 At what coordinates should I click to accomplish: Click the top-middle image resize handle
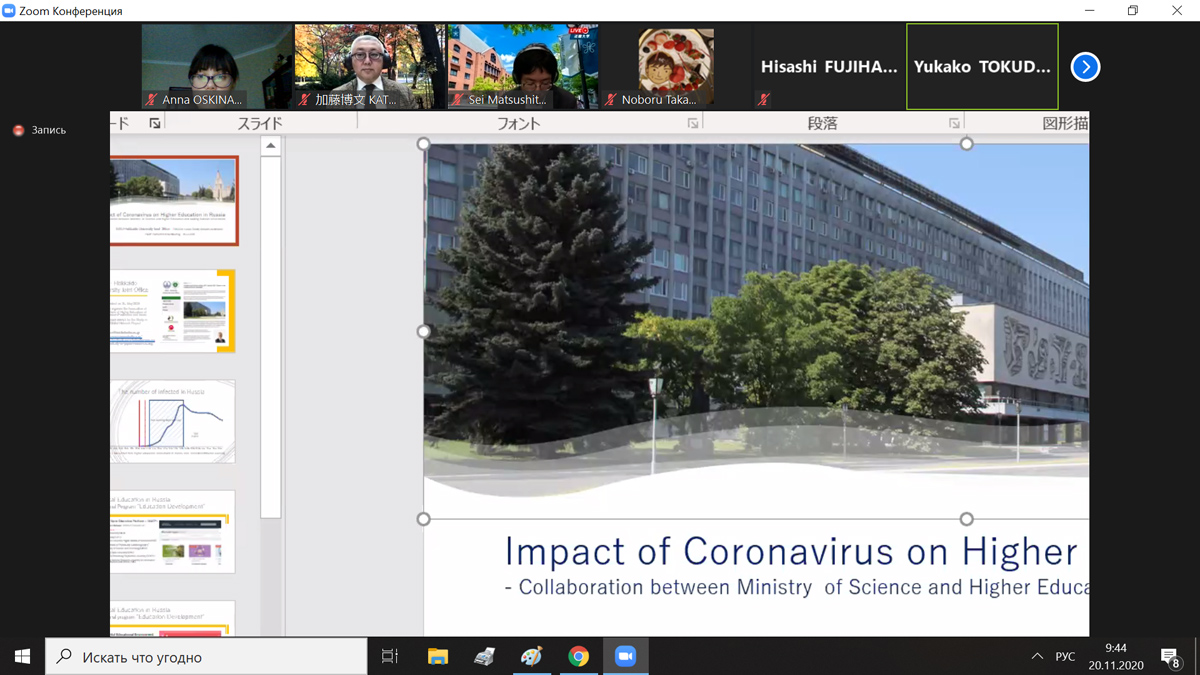[966, 144]
